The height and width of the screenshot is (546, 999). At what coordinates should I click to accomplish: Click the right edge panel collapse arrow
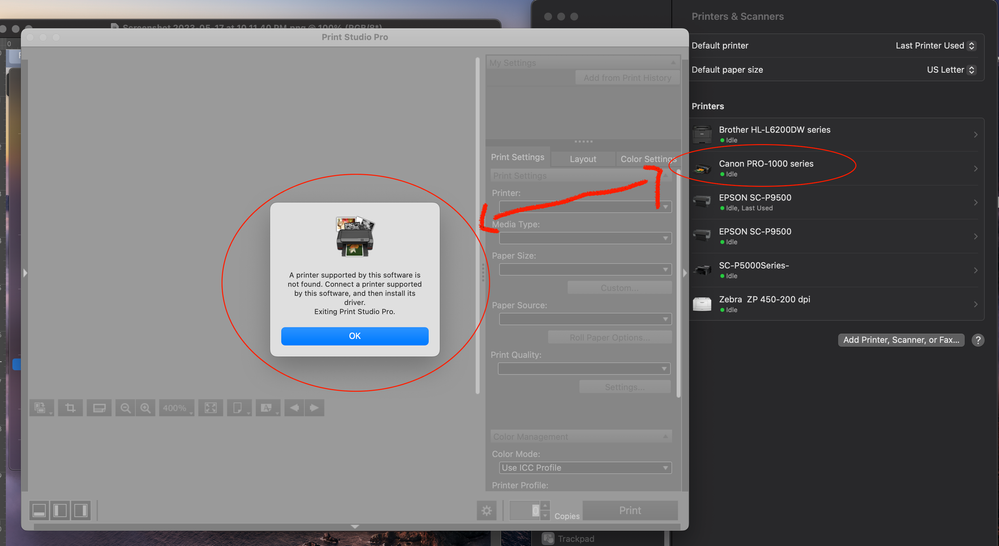685,273
